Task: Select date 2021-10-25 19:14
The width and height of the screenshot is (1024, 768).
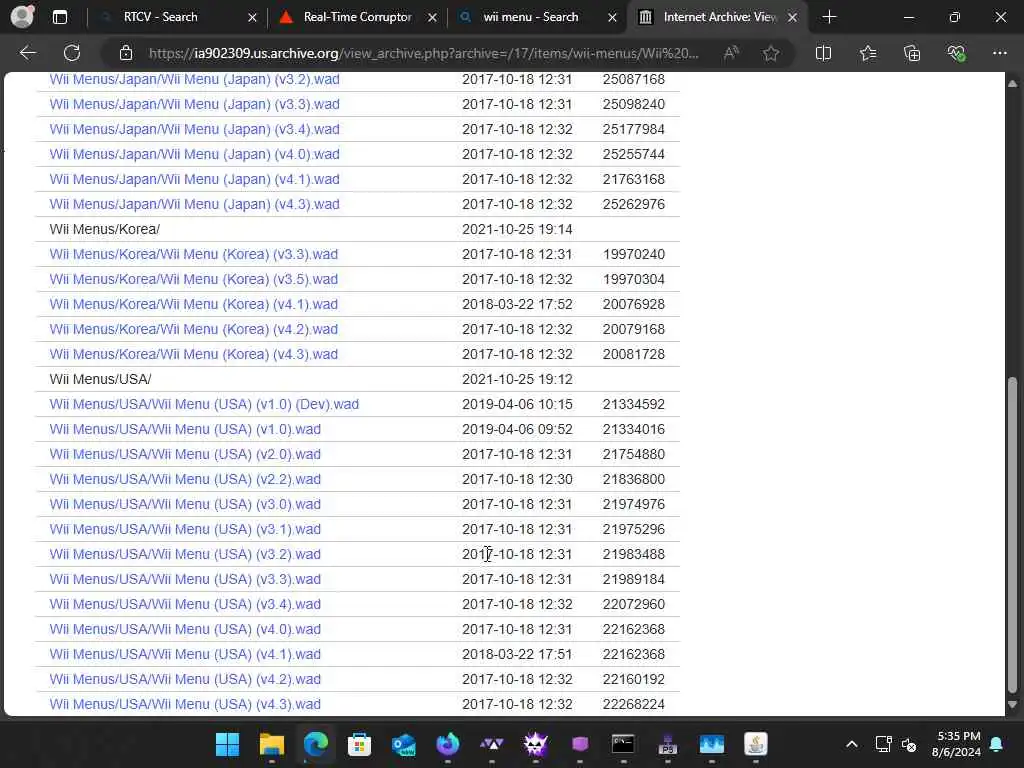Action: [x=517, y=229]
